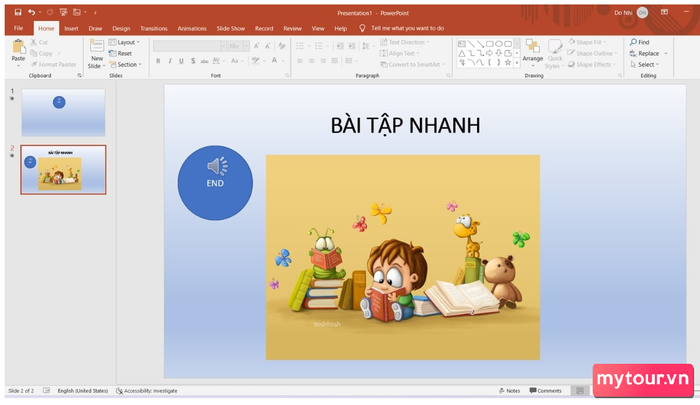Save the presentation from Quick Access Toolbar
This screenshot has height=405, width=700.
point(18,13)
